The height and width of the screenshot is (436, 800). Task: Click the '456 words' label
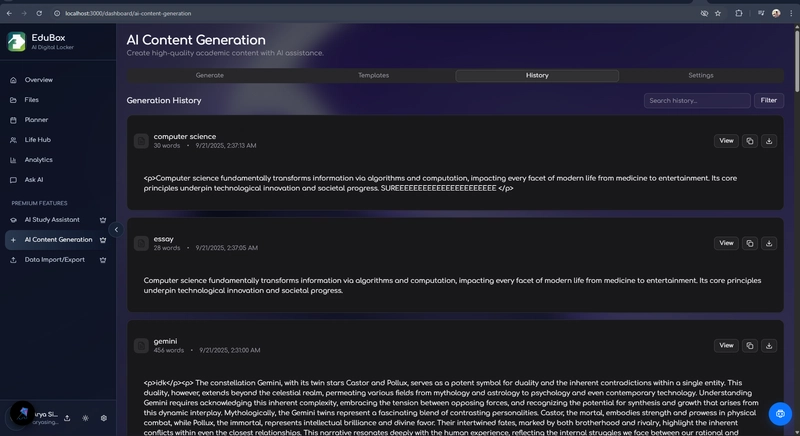click(168, 351)
